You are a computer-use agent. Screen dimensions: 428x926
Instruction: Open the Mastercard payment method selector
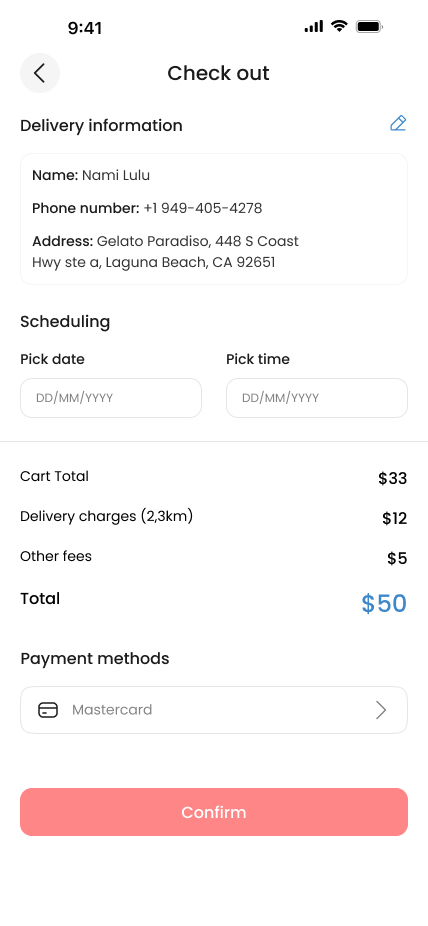(214, 710)
